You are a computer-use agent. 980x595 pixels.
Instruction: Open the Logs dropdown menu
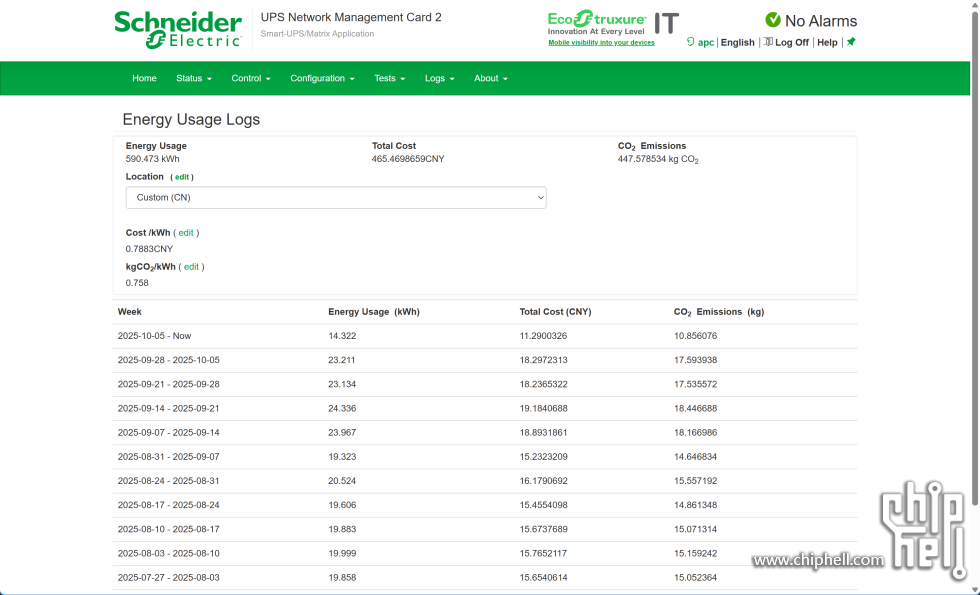(439, 78)
